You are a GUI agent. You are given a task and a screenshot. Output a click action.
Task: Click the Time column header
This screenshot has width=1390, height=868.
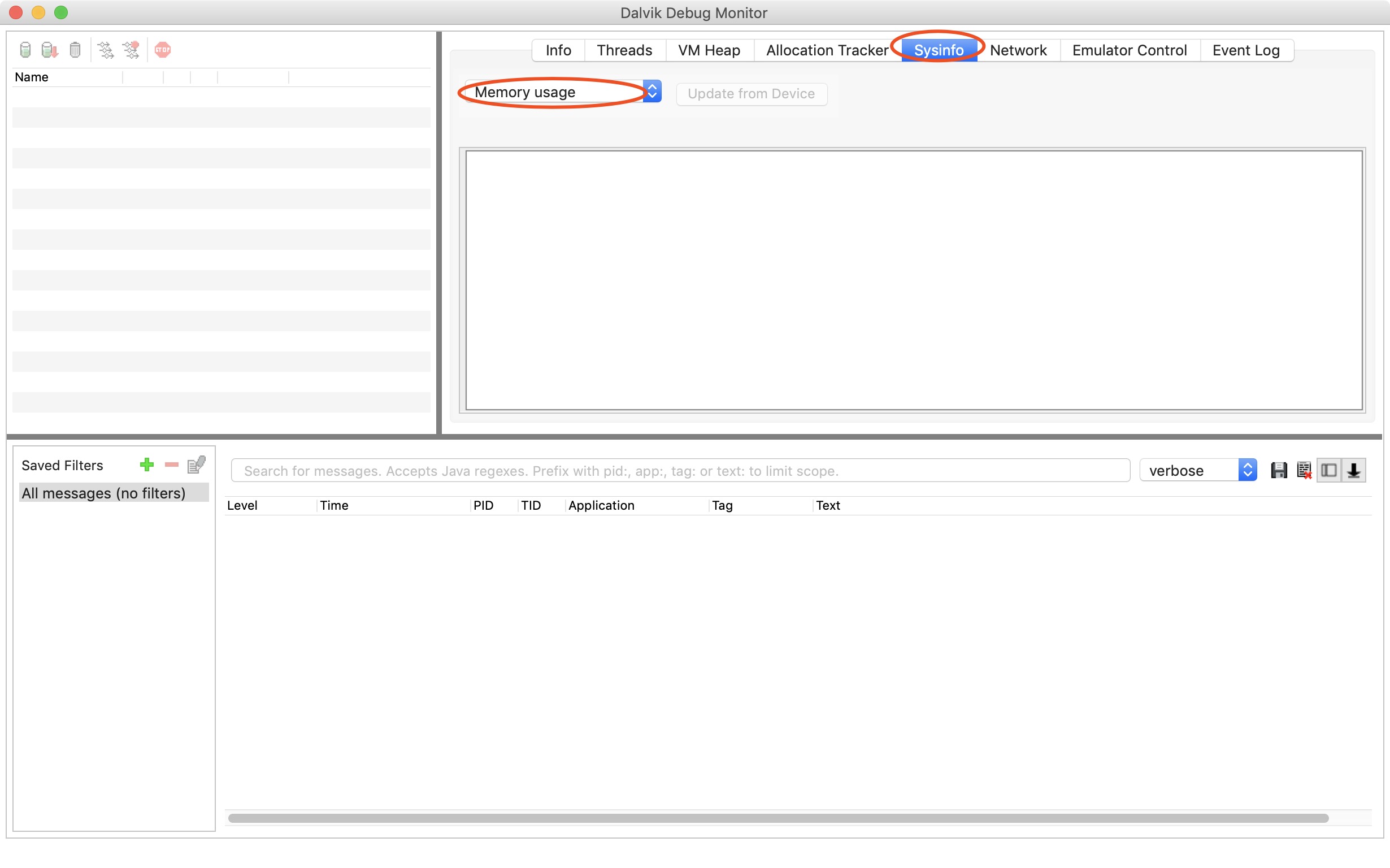[393, 505]
